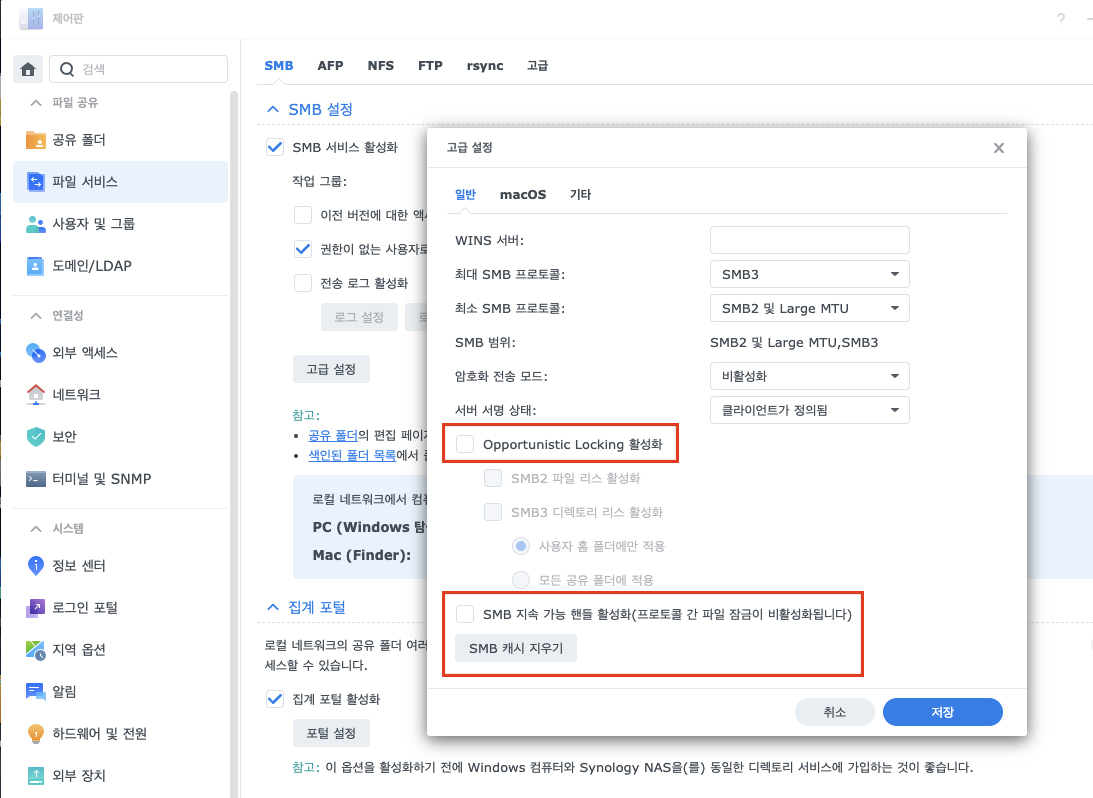Switch to the 고급 tab
The width and height of the screenshot is (1093, 798).
537,66
